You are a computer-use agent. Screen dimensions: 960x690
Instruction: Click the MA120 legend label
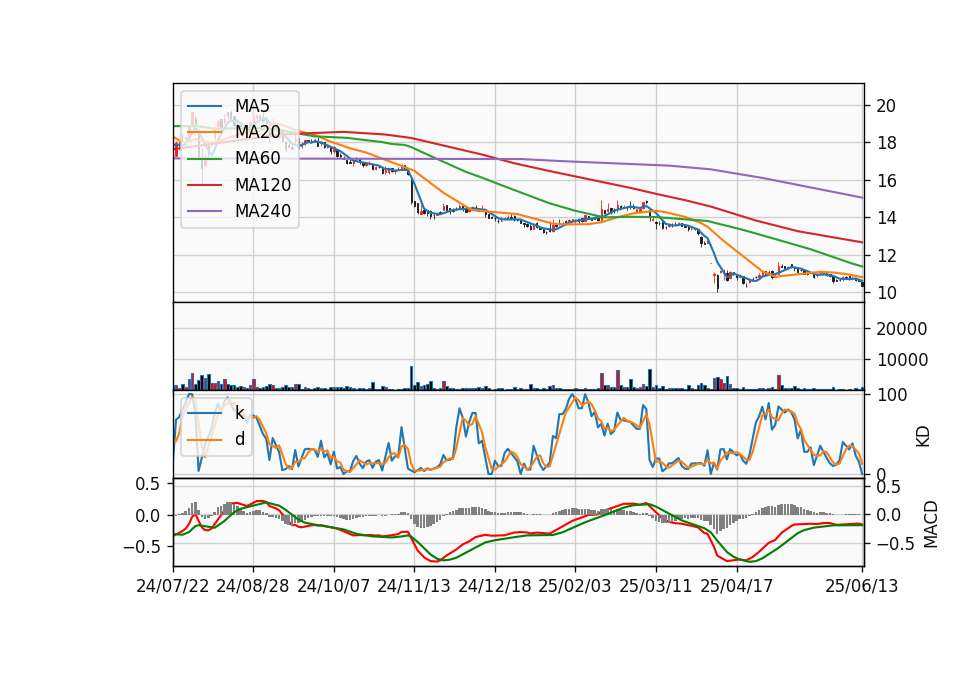tap(263, 185)
